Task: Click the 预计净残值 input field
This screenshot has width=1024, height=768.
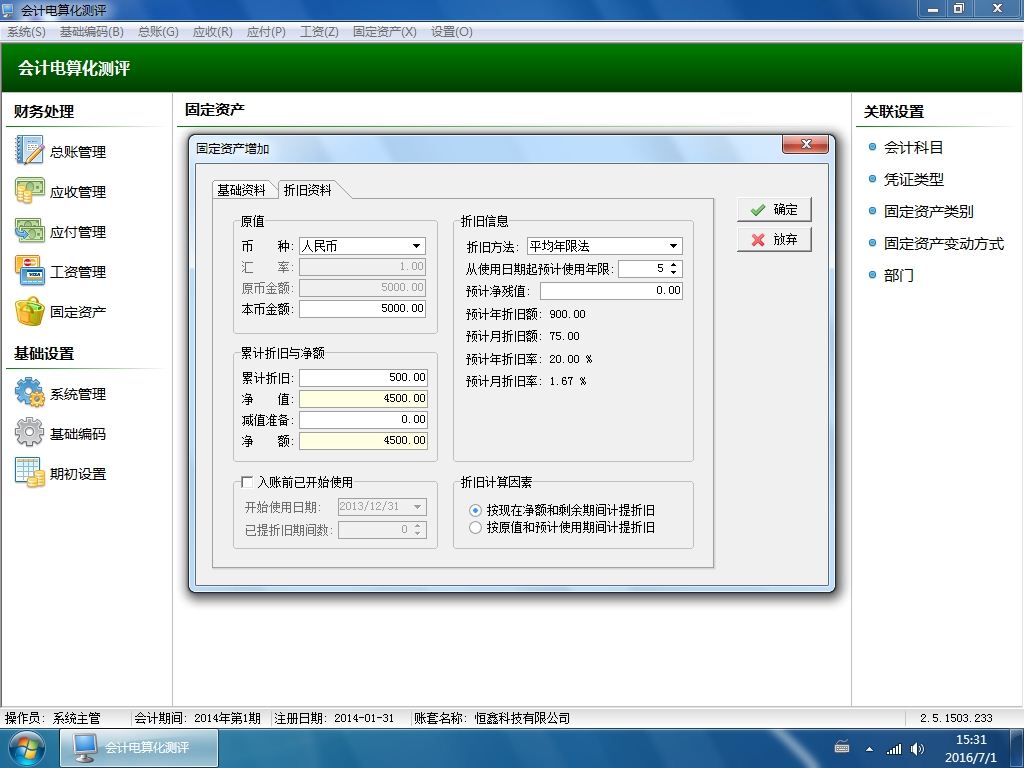Action: [x=611, y=291]
